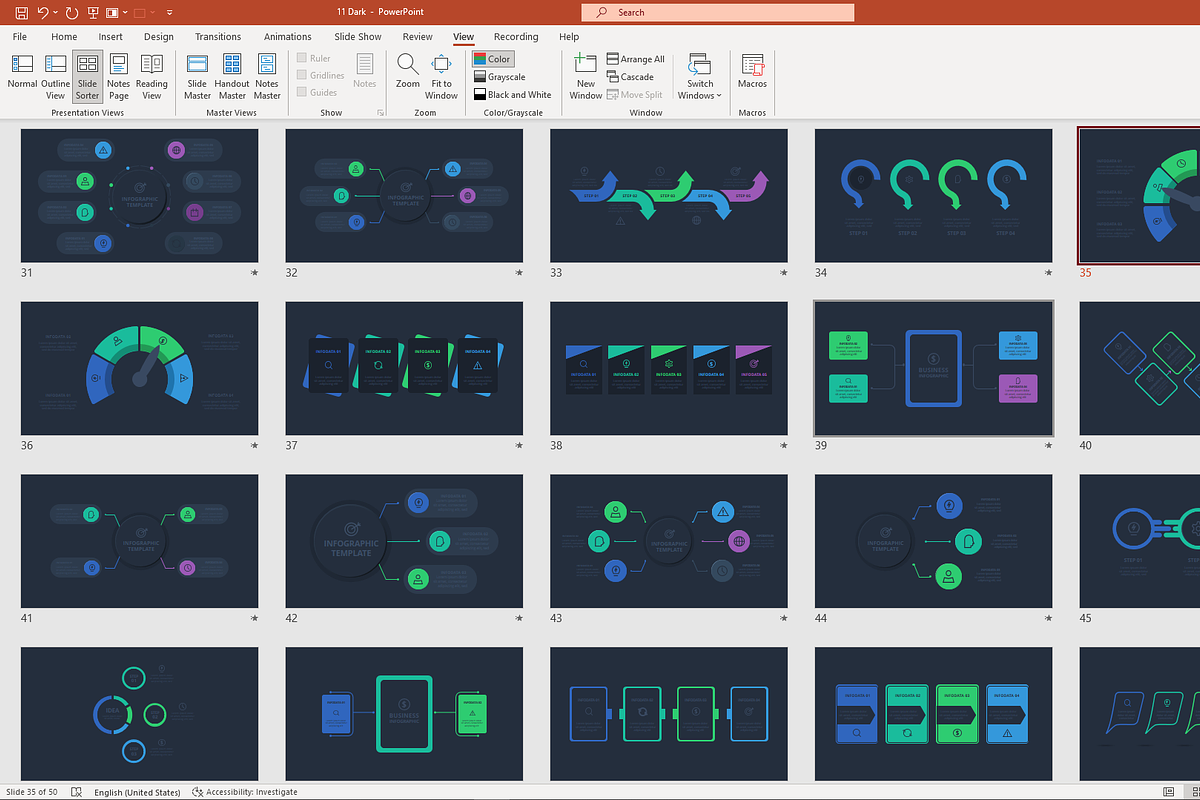Select slide 37 cards thumbnail
1200x800 pixels.
[404, 368]
